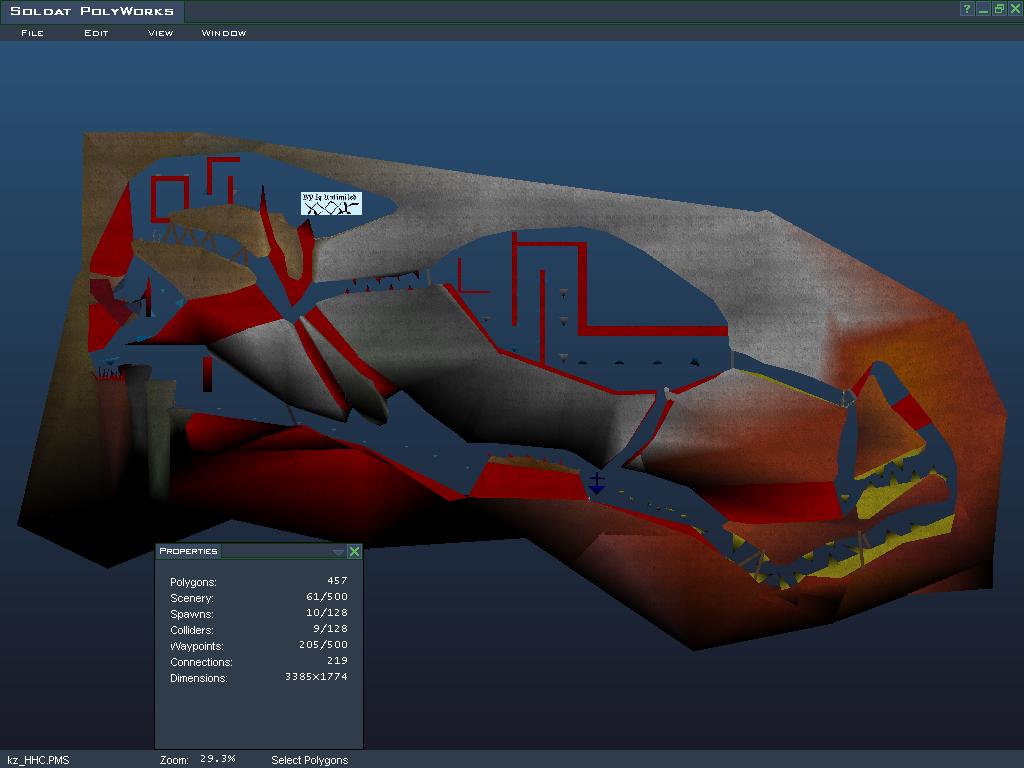1024x768 pixels.
Task: Open the Edit menu
Action: pyautogui.click(x=96, y=33)
